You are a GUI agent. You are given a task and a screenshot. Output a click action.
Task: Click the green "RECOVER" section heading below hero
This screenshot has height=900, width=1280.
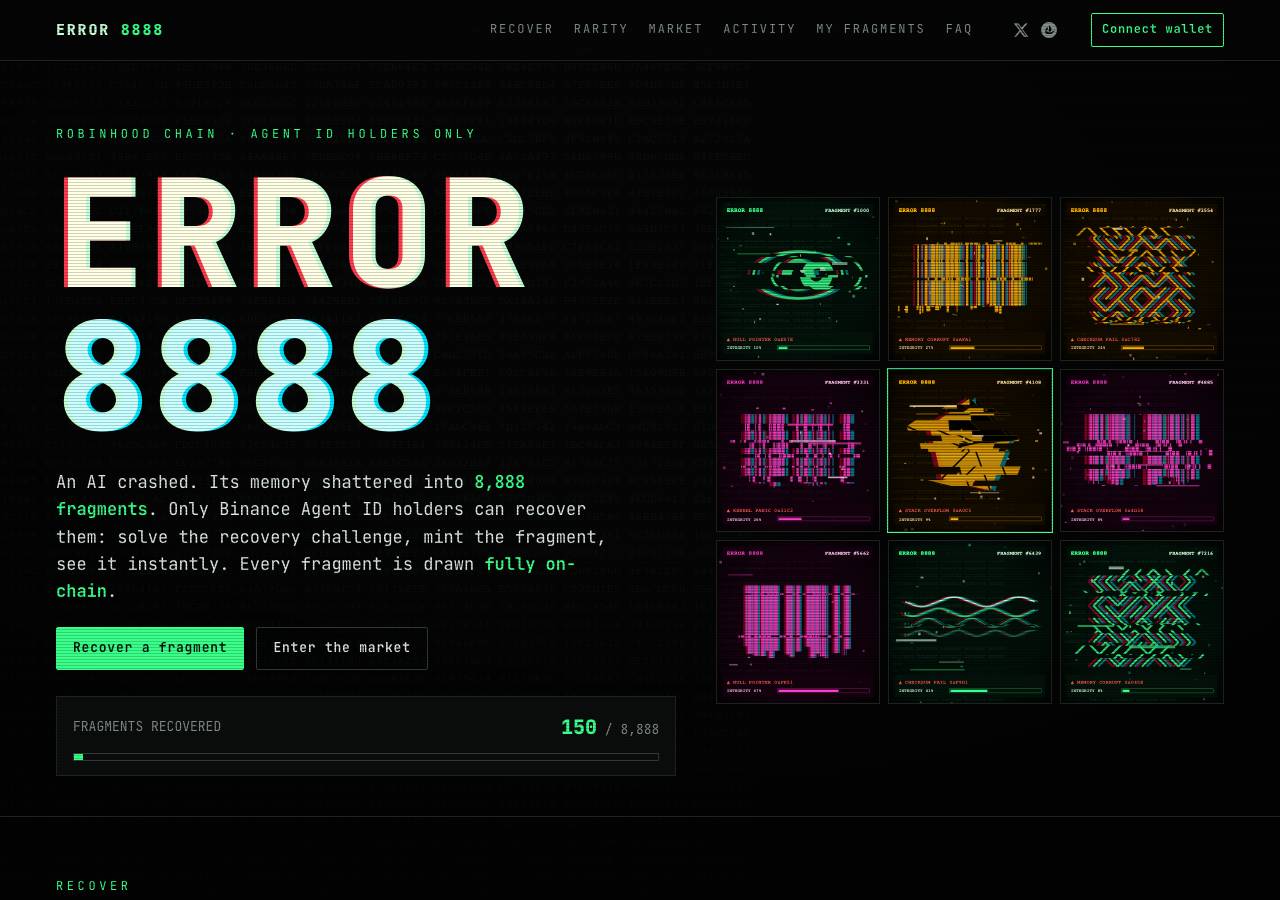[93, 886]
